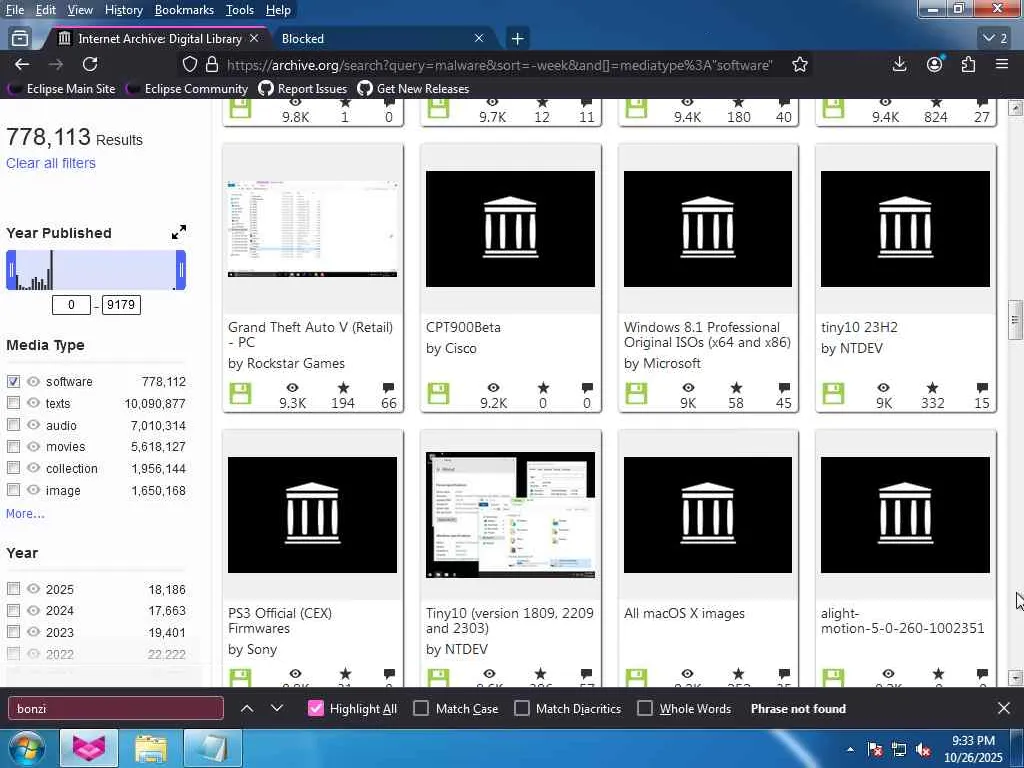Close the find bar
Viewport: 1024px width, 768px height.
pos(1004,709)
